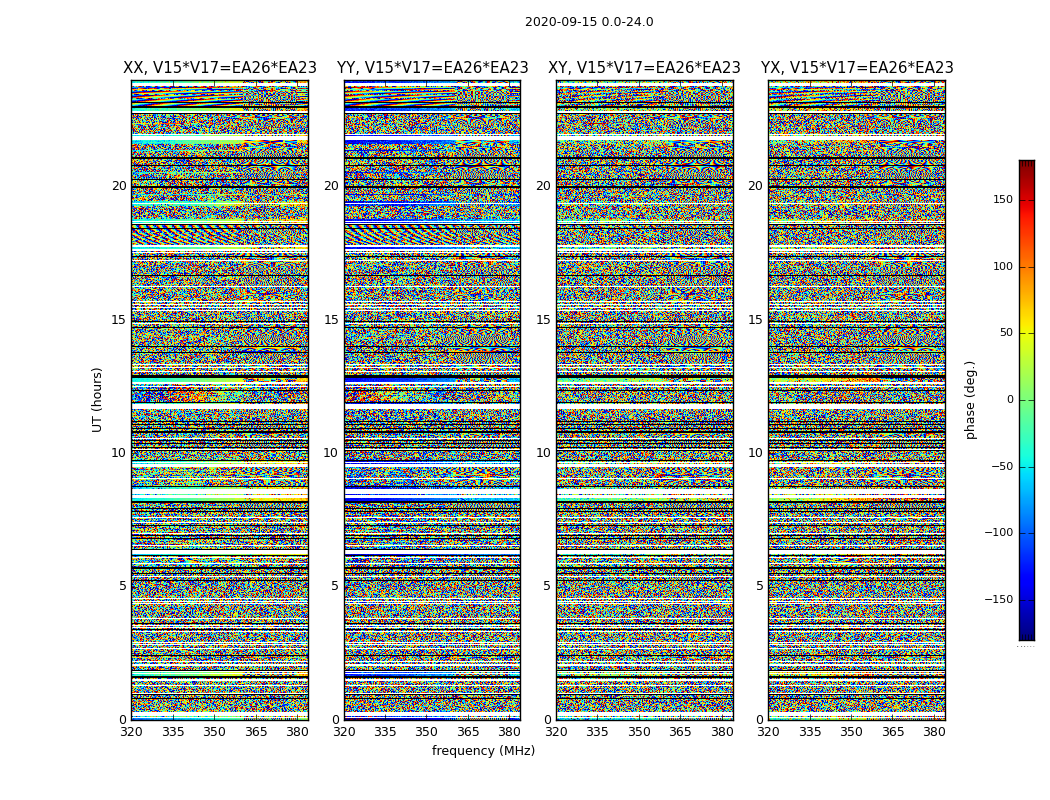Click the '380' frequency tick under XY panel
This screenshot has height=800, width=1050.
722,732
